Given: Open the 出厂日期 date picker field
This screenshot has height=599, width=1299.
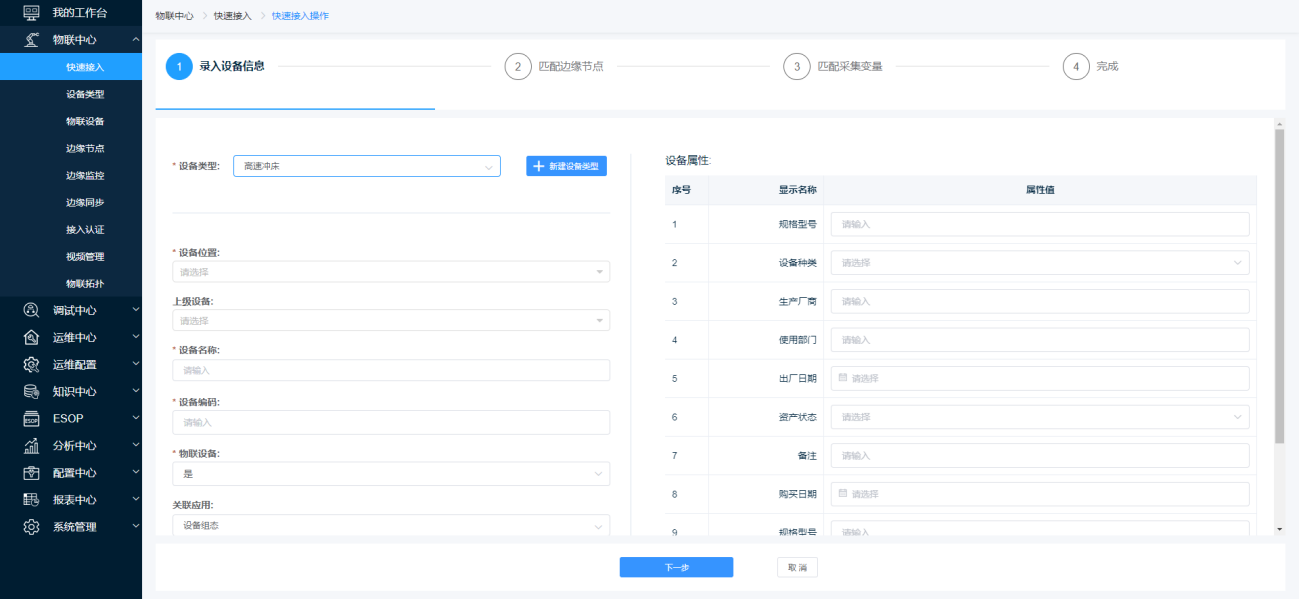Looking at the screenshot, I should click(x=1039, y=379).
